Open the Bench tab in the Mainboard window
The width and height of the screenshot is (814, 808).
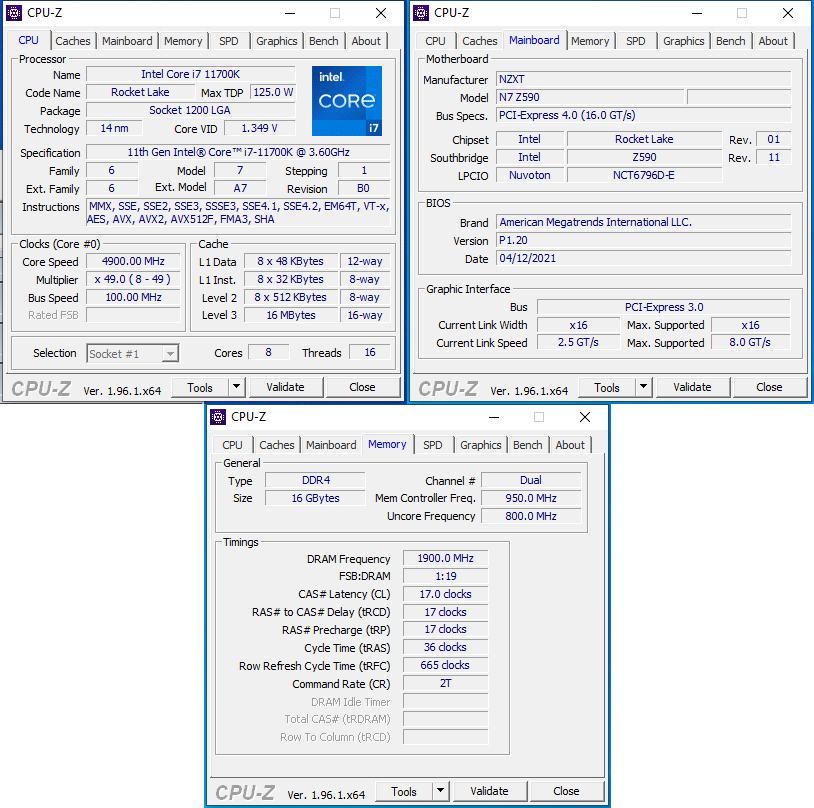click(731, 41)
